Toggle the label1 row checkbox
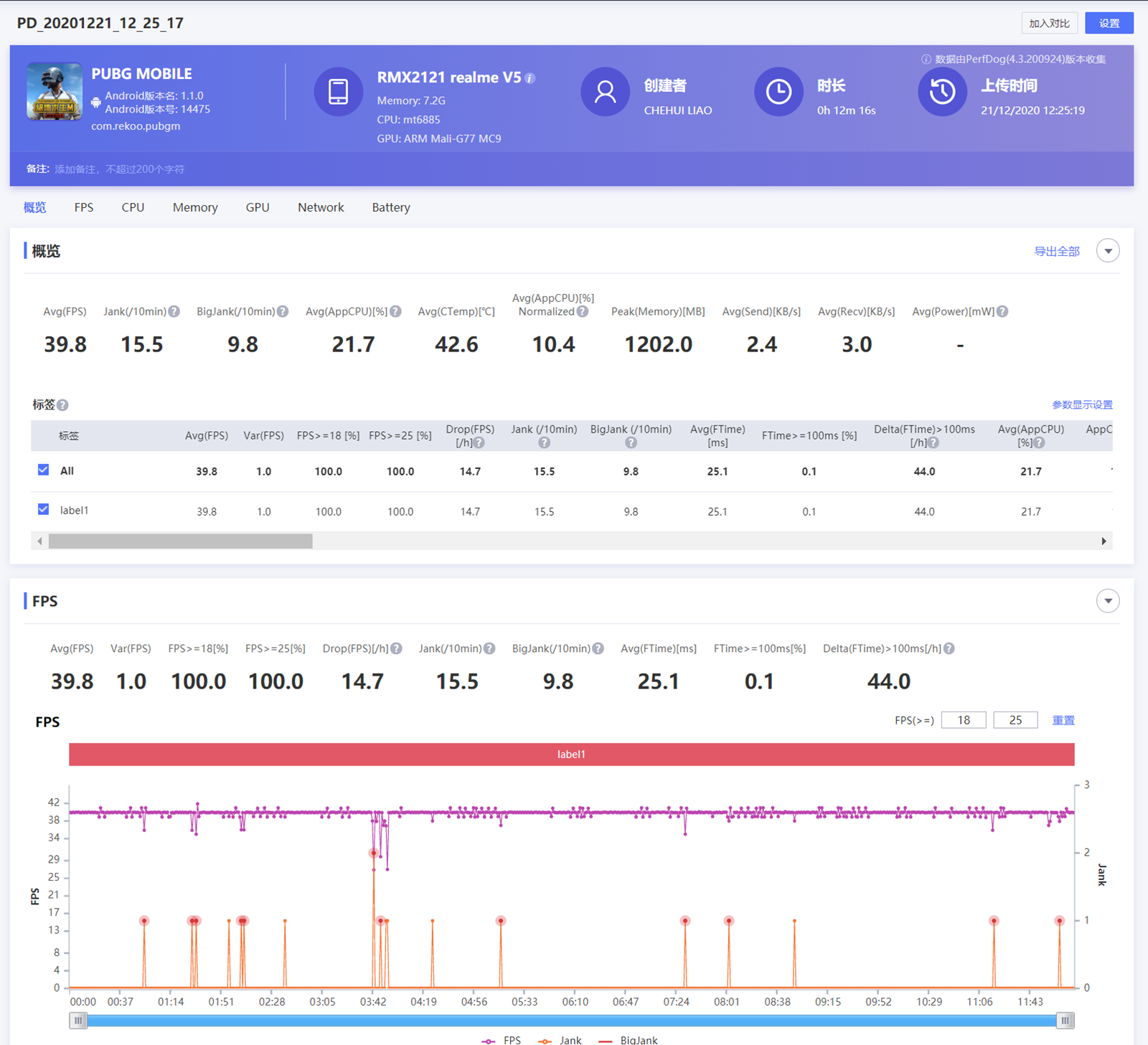1148x1045 pixels. [44, 509]
